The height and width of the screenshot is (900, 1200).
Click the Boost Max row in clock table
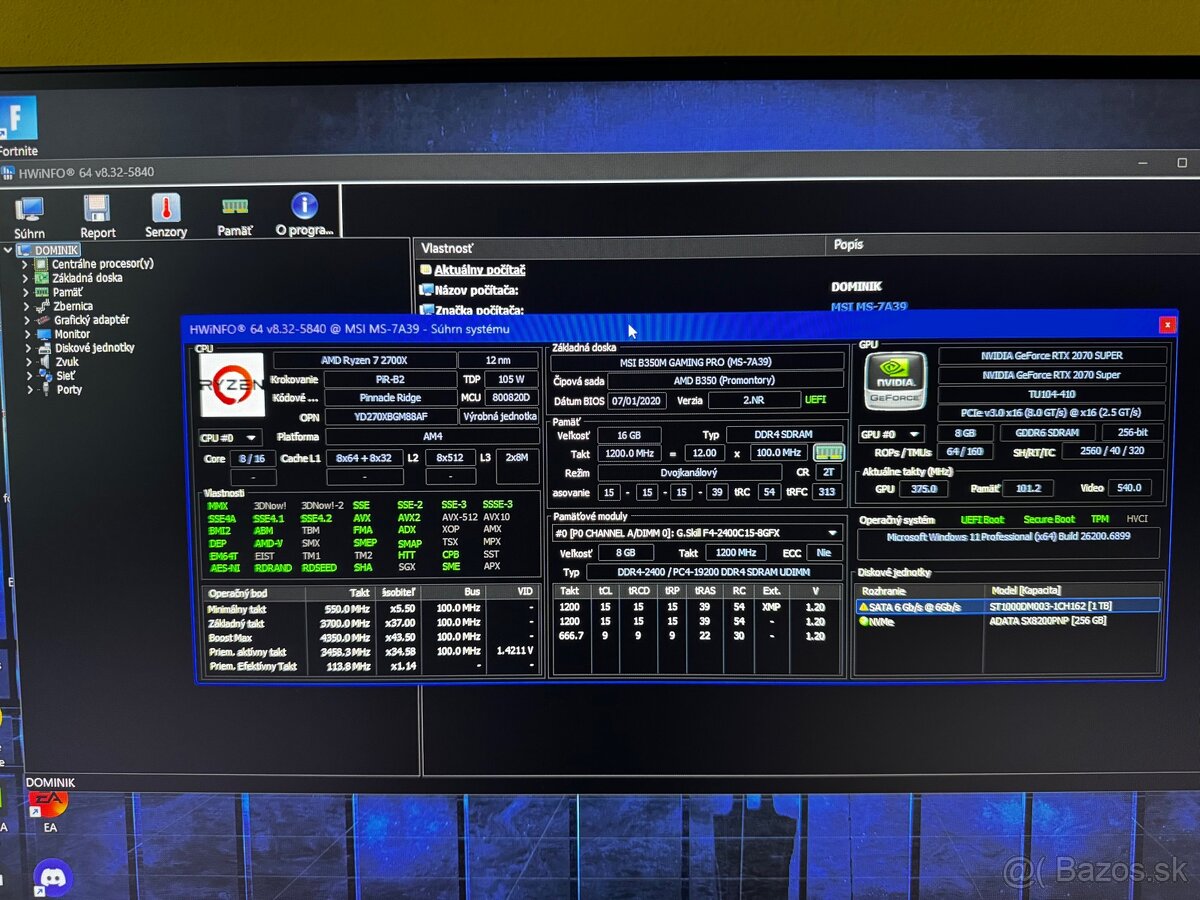click(371, 637)
